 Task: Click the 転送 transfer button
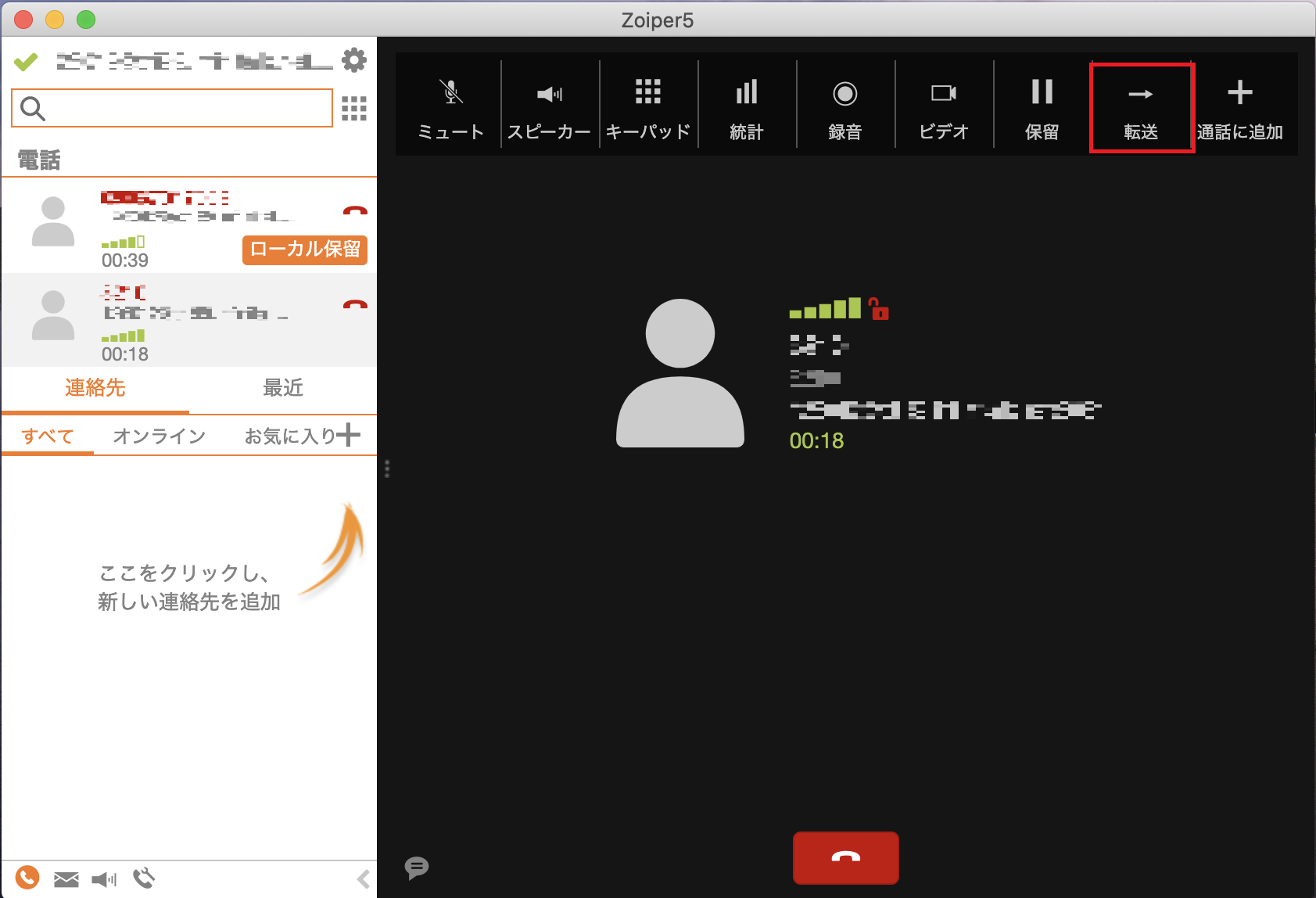click(x=1141, y=108)
